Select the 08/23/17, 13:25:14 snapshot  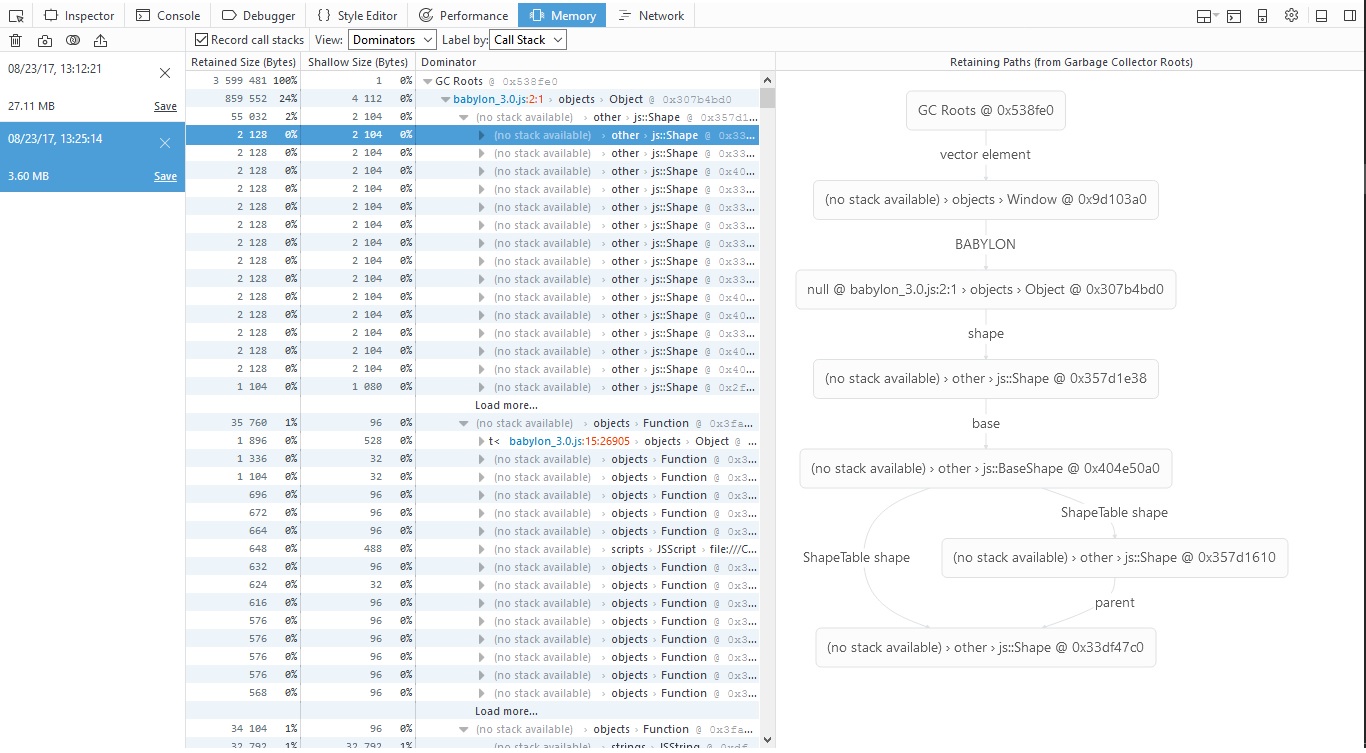[x=92, y=157]
